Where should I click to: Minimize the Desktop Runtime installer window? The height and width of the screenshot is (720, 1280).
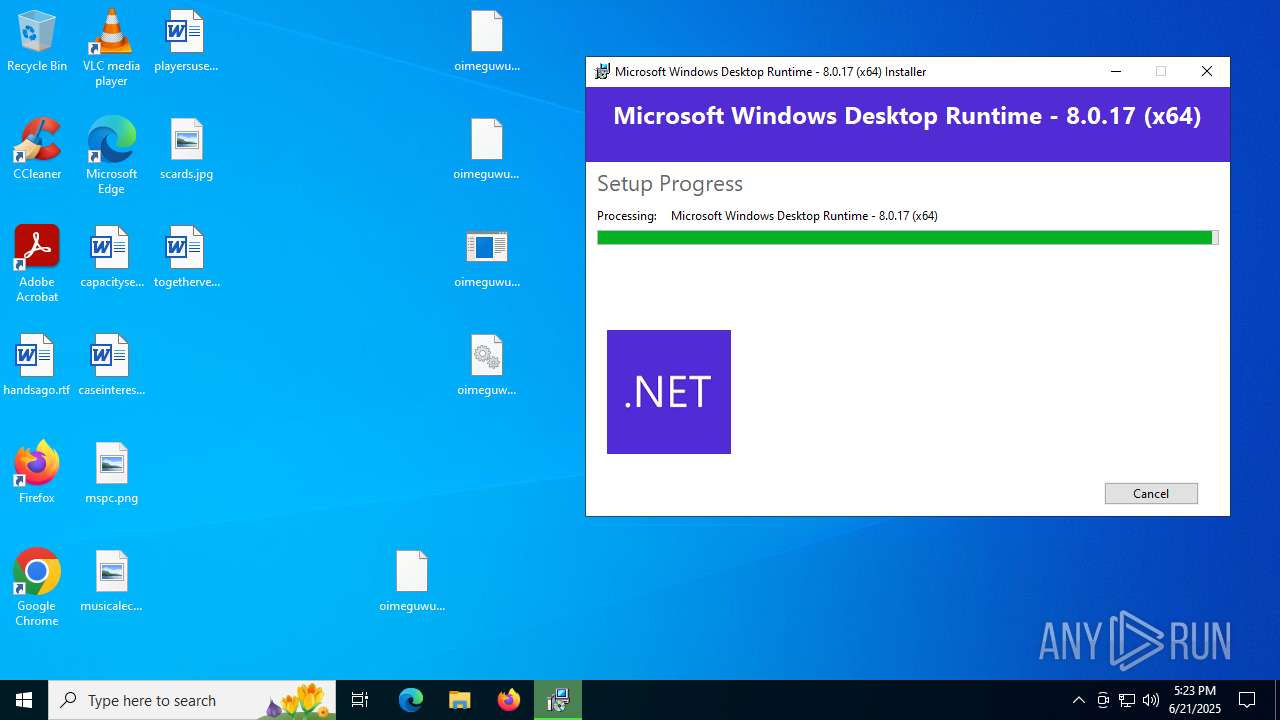coord(1116,72)
